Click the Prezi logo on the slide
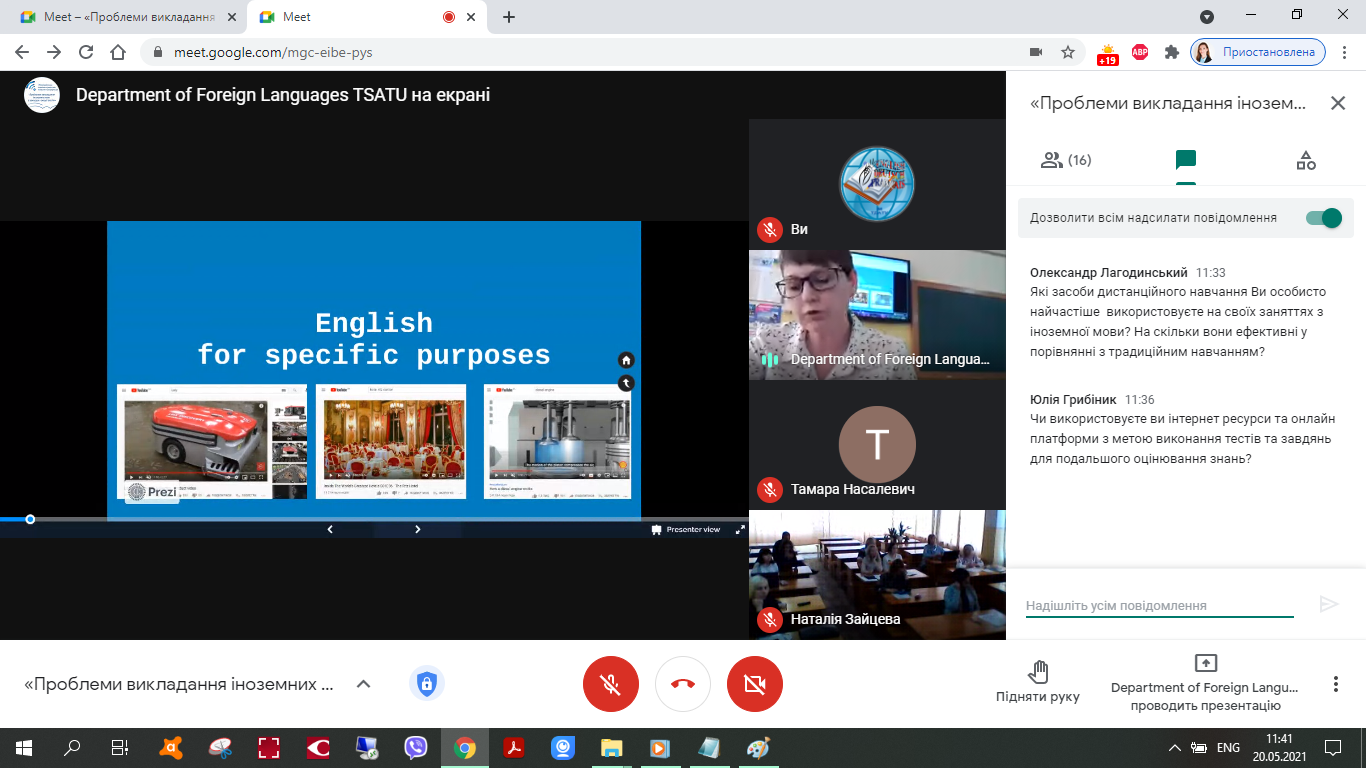The width and height of the screenshot is (1370, 768). [152, 492]
